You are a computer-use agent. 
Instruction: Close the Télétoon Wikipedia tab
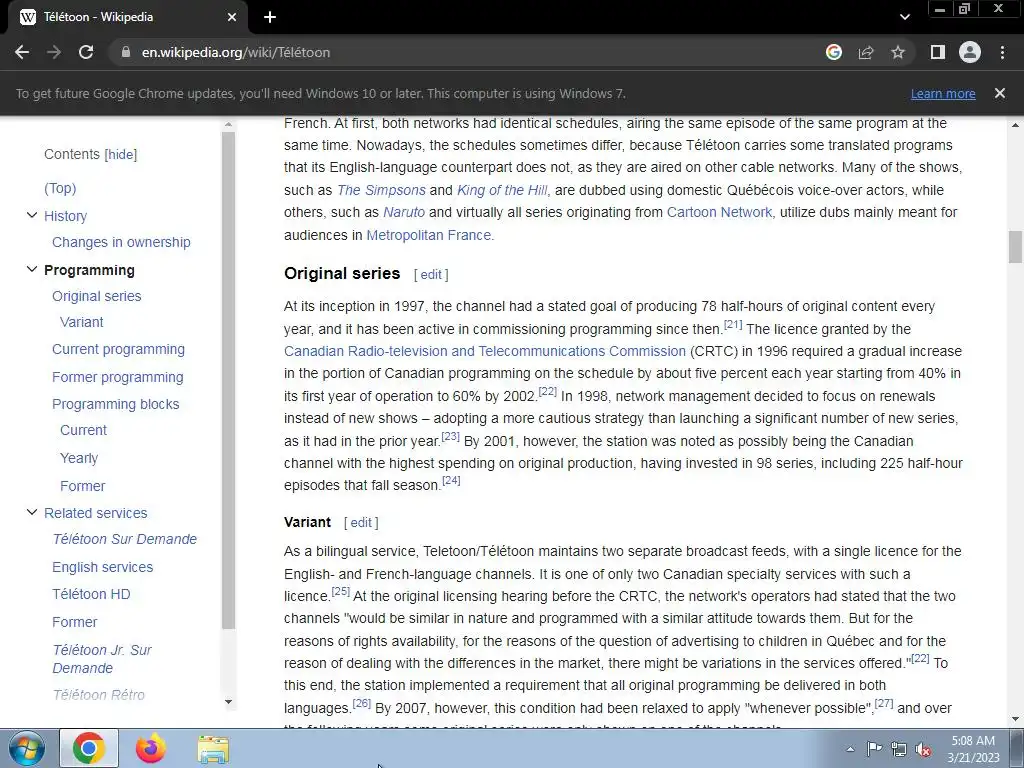pos(232,17)
